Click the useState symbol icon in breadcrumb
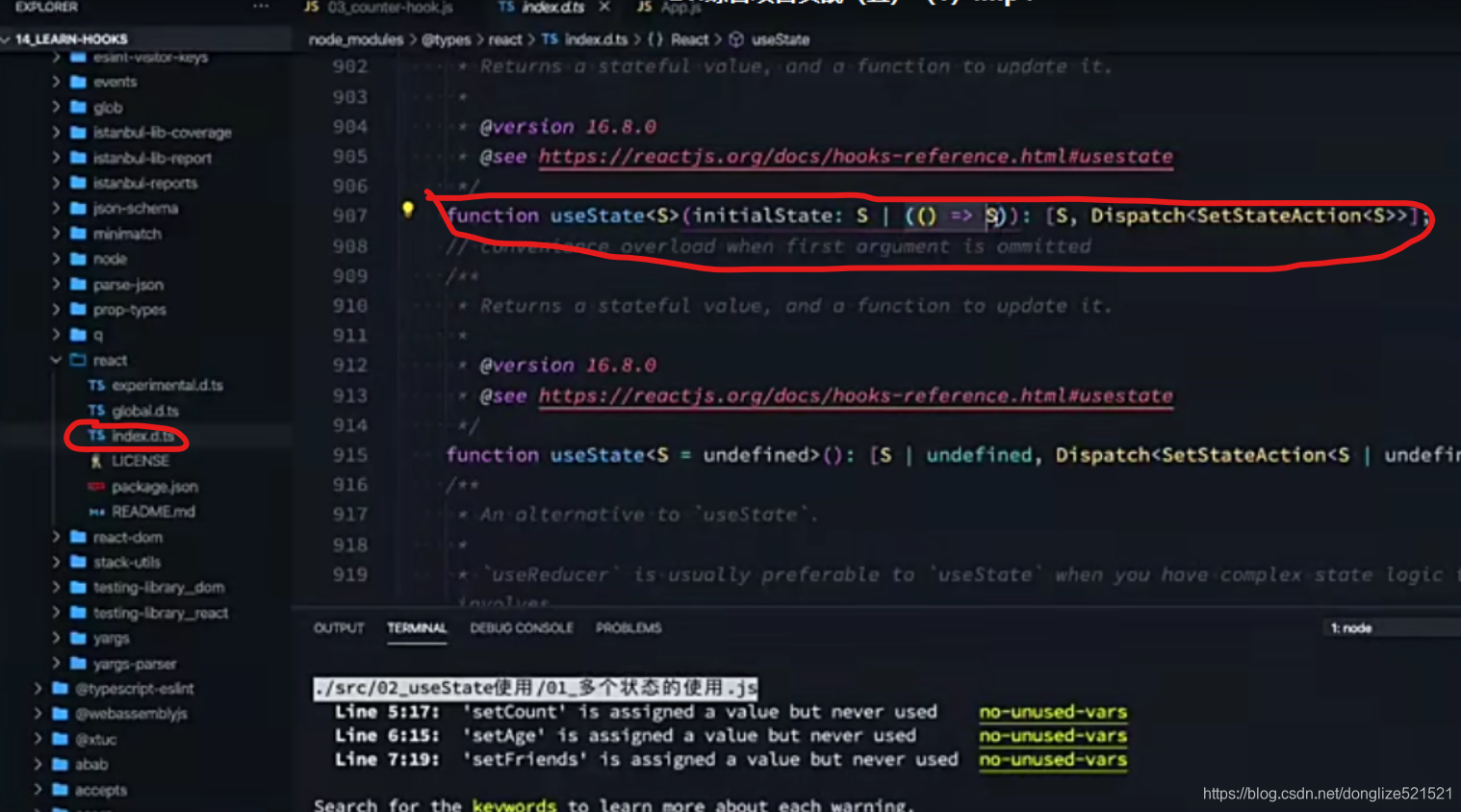 coord(736,39)
